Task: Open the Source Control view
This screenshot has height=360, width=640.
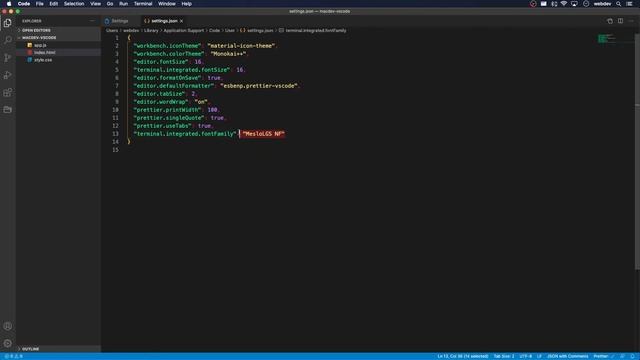Action: coord(7,58)
